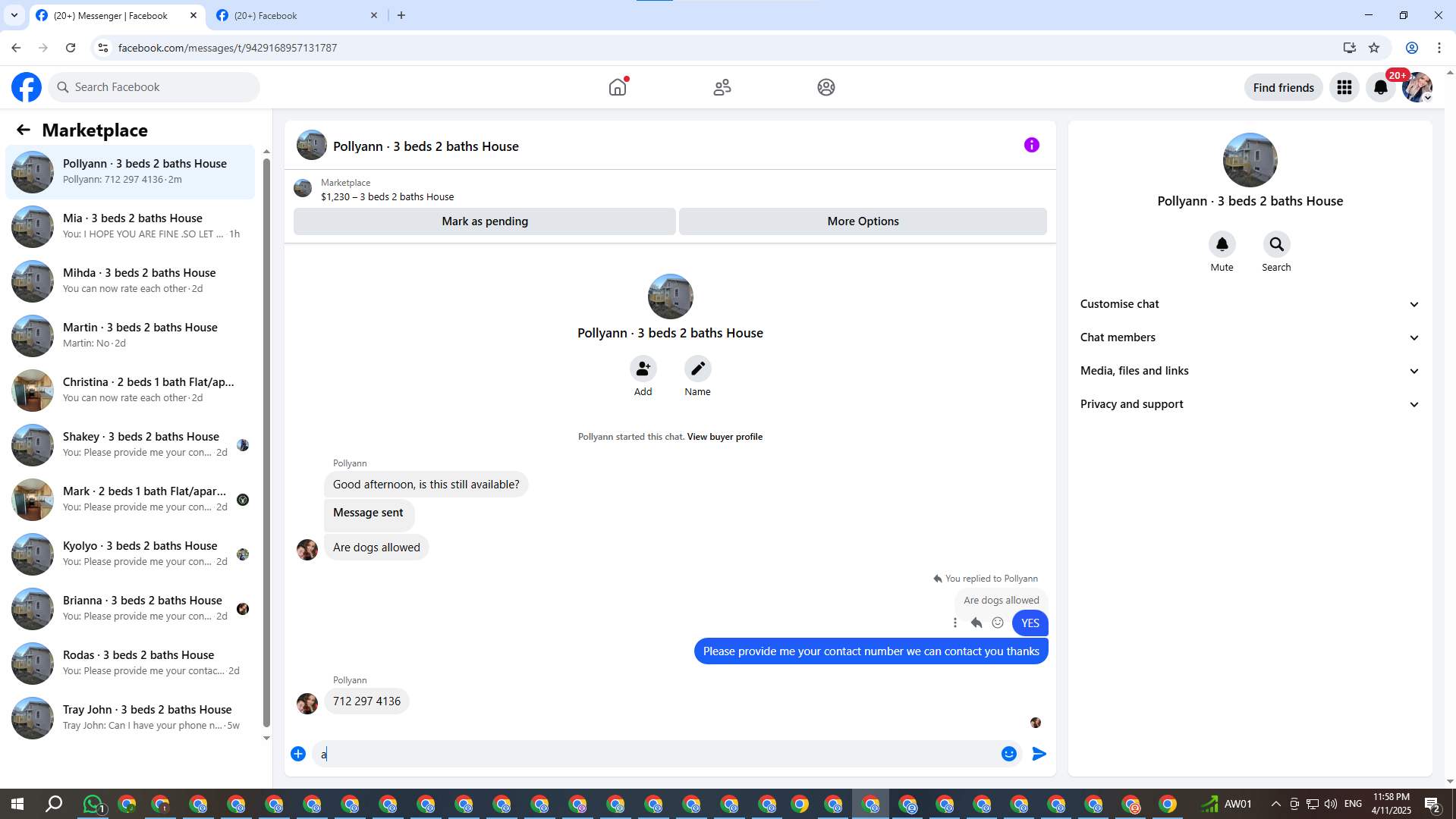React to the YES message
This screenshot has height=819, width=1456.
tap(998, 623)
